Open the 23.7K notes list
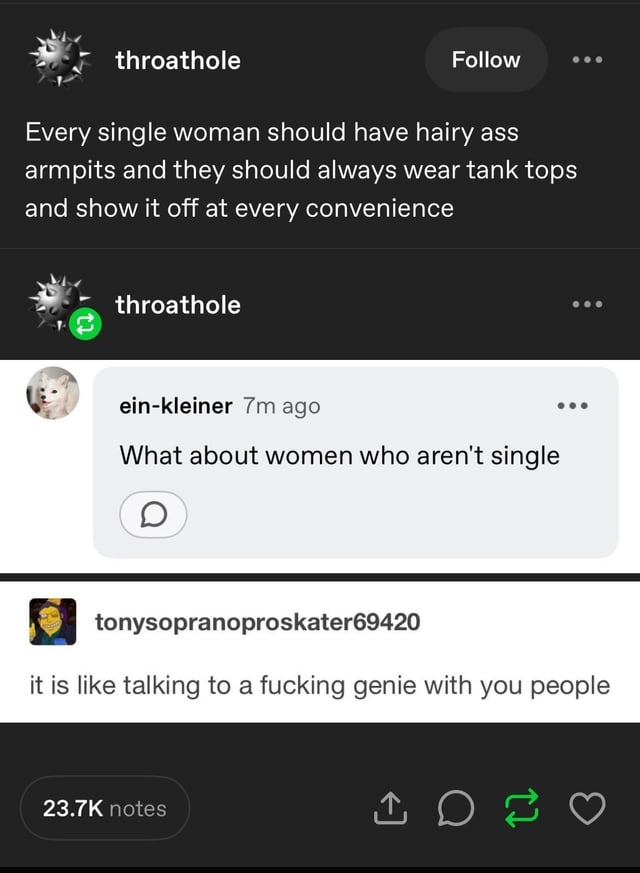This screenshot has height=873, width=640. [x=105, y=808]
